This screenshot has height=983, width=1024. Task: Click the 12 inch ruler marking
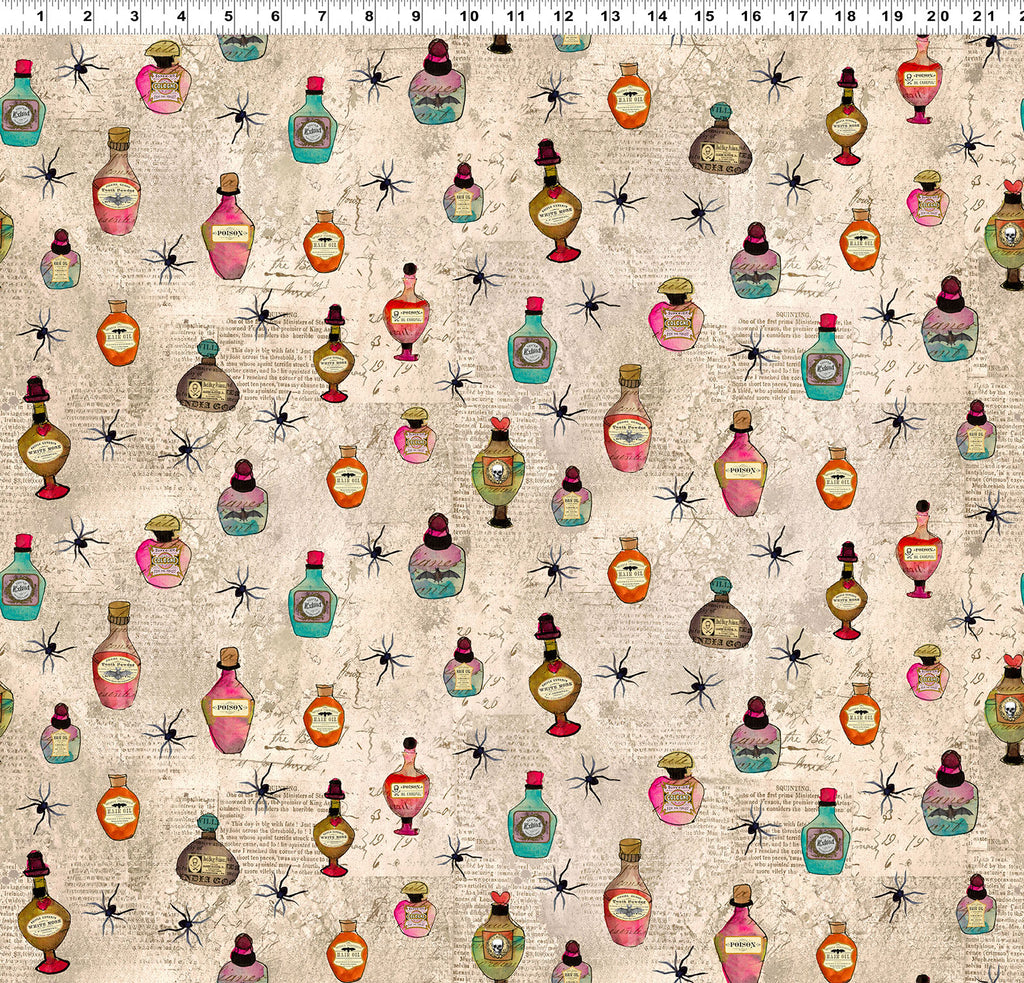pyautogui.click(x=563, y=16)
